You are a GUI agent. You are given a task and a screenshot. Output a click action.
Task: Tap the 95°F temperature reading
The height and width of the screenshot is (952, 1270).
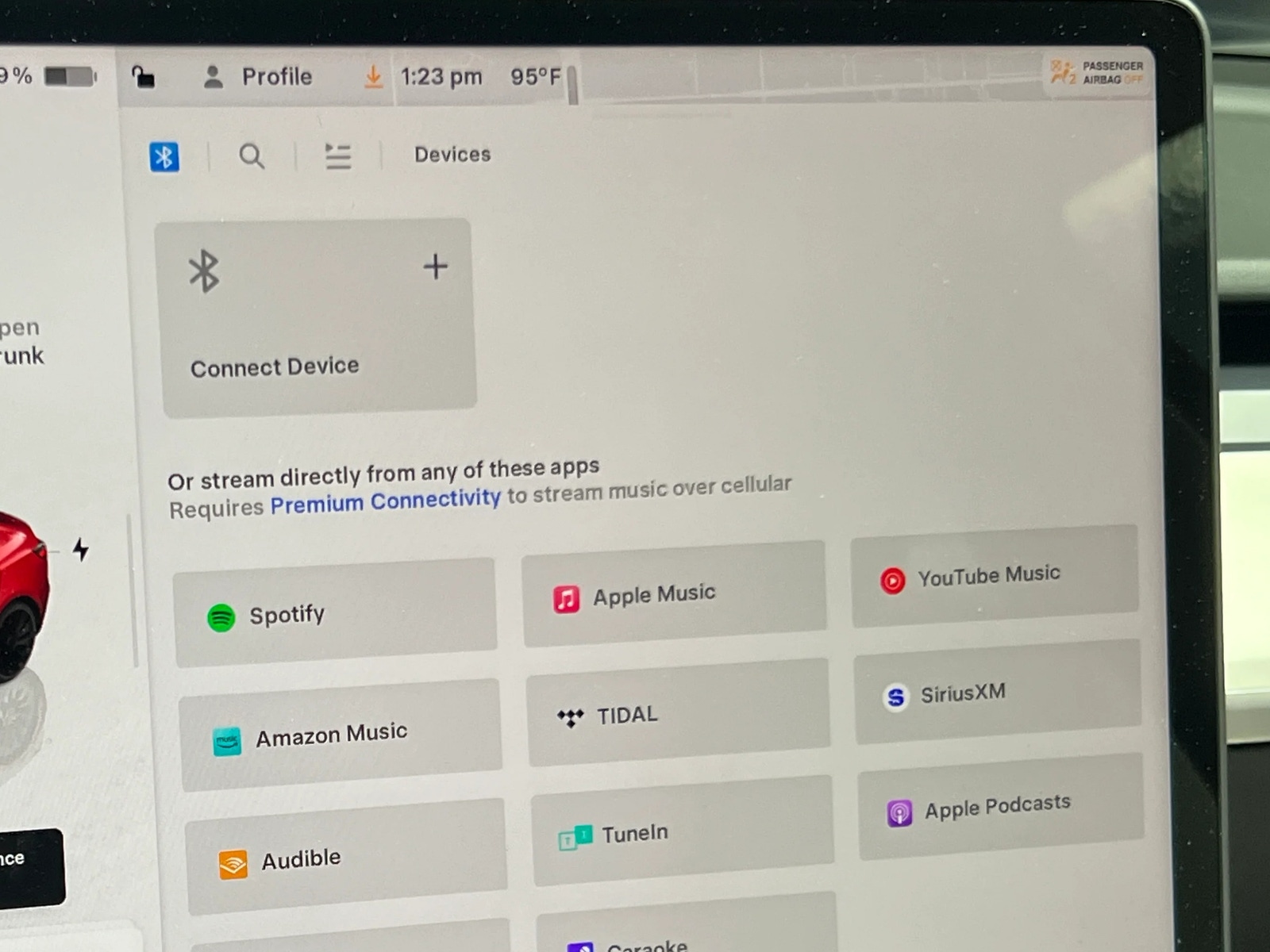click(x=536, y=77)
